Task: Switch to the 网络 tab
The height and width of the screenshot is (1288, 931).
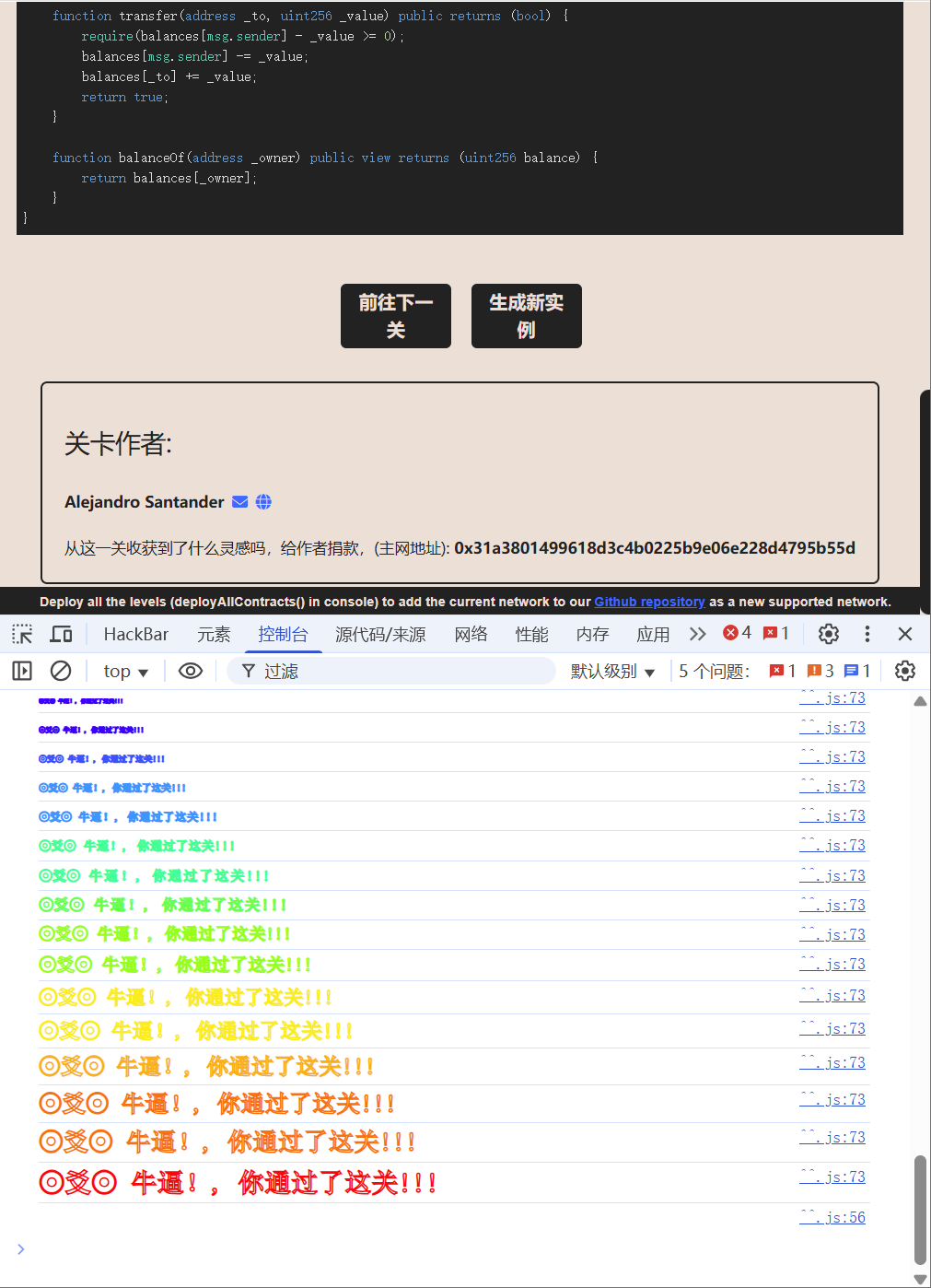Action: pyautogui.click(x=471, y=634)
